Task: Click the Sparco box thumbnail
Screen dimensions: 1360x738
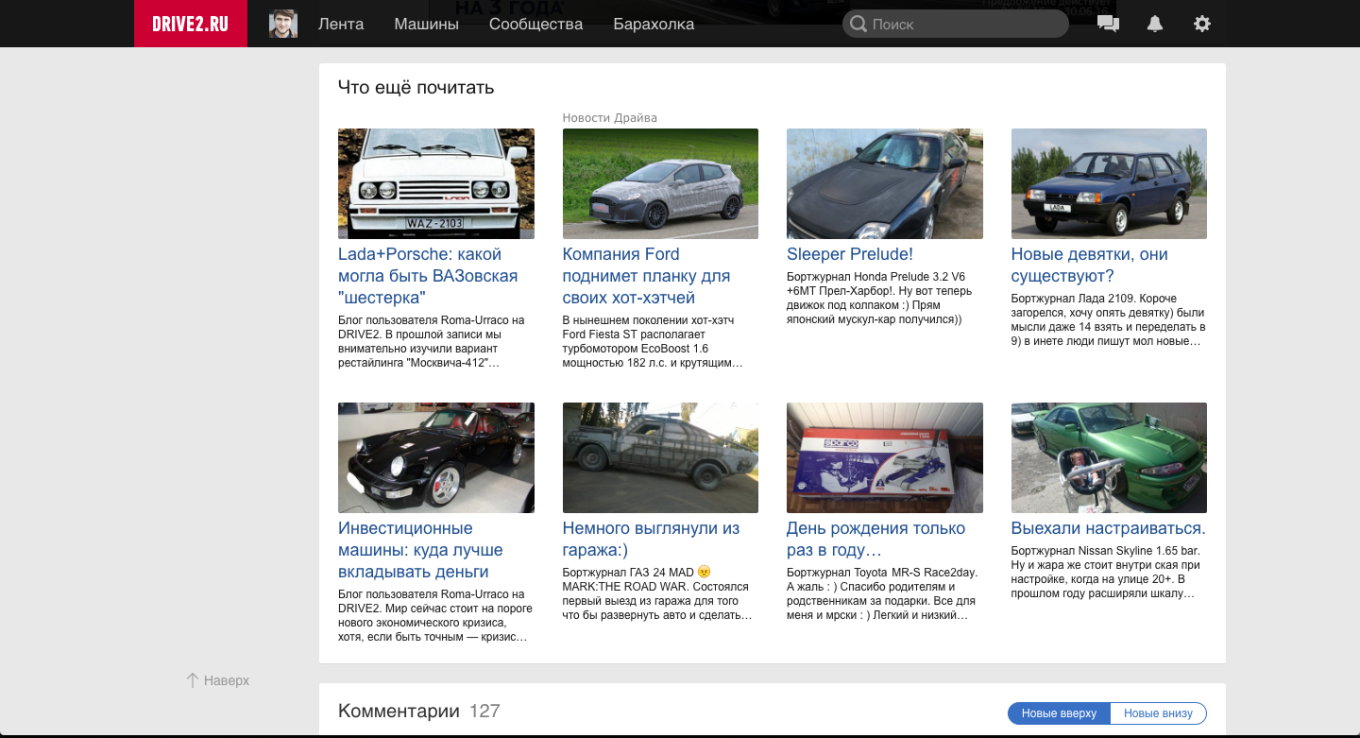Action: tap(885, 457)
